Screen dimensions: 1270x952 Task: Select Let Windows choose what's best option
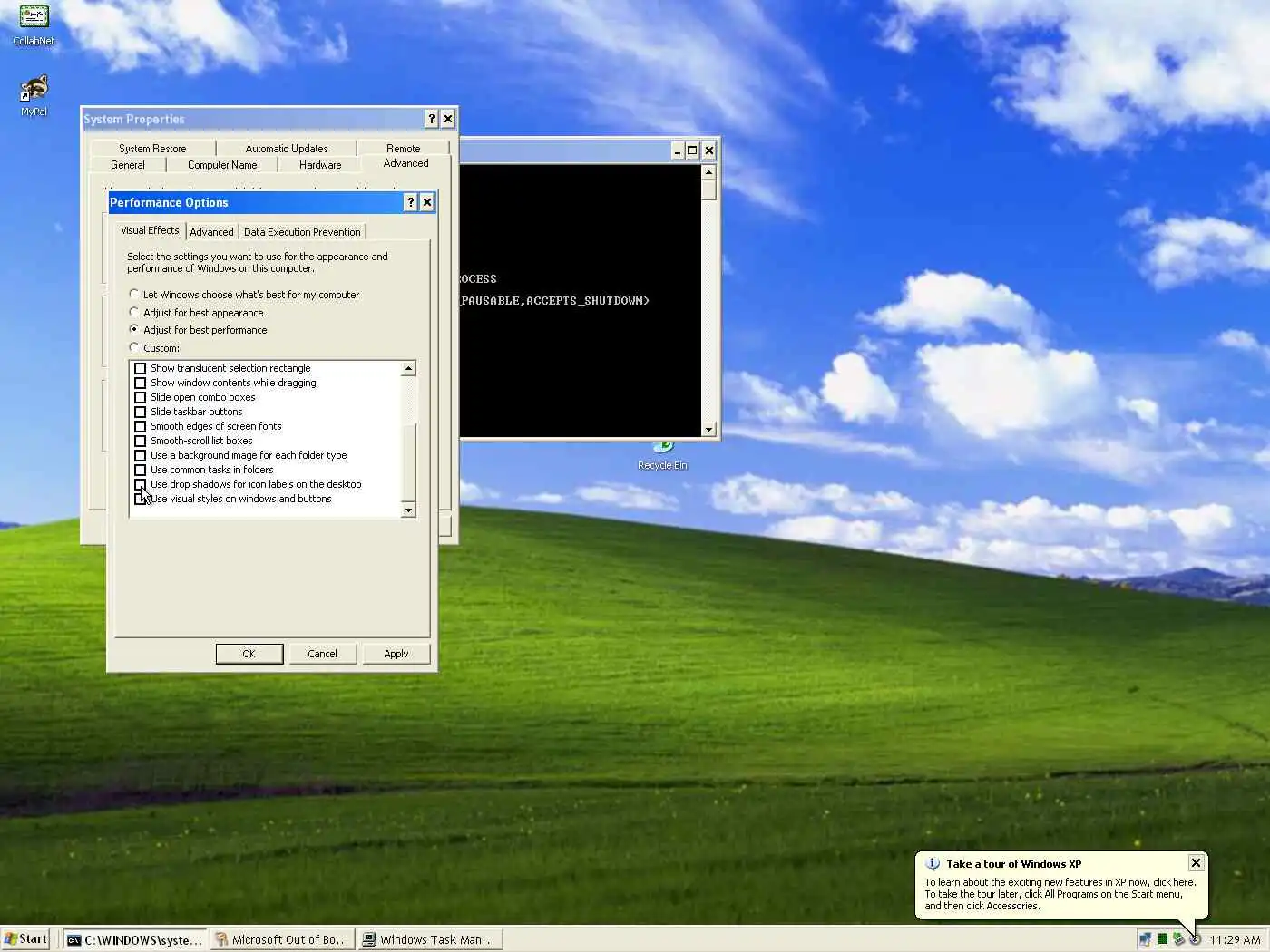244,295
